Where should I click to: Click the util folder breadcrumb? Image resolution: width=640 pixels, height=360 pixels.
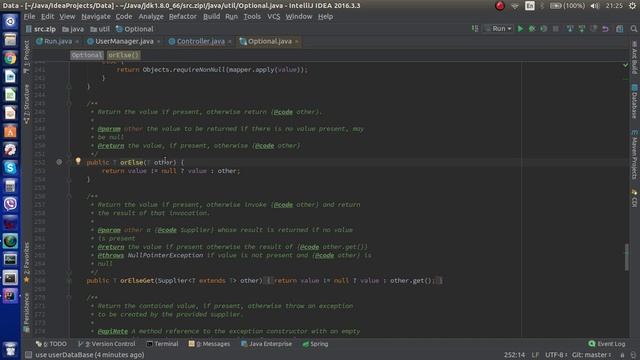point(100,29)
